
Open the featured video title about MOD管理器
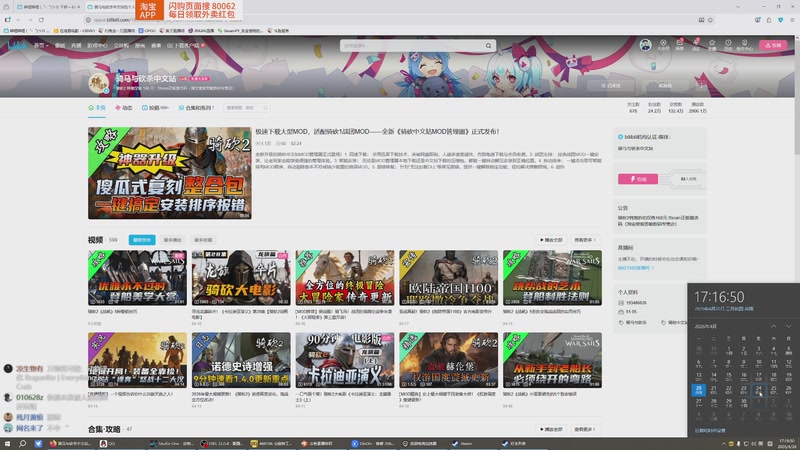(x=377, y=132)
